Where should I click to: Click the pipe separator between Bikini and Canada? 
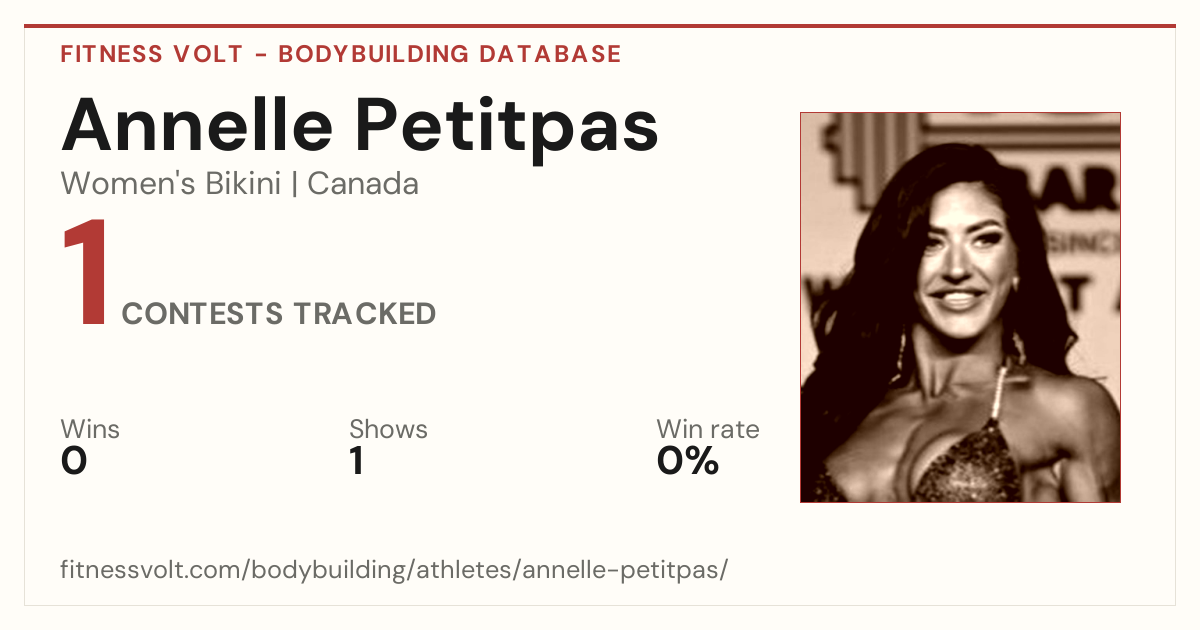coord(295,185)
